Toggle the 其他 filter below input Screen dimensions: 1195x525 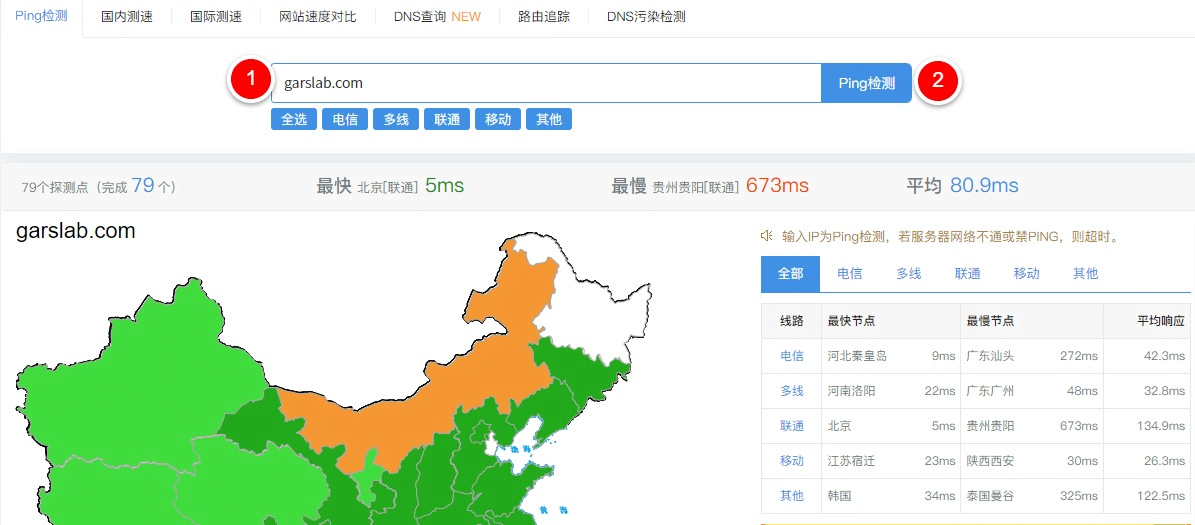tap(549, 120)
